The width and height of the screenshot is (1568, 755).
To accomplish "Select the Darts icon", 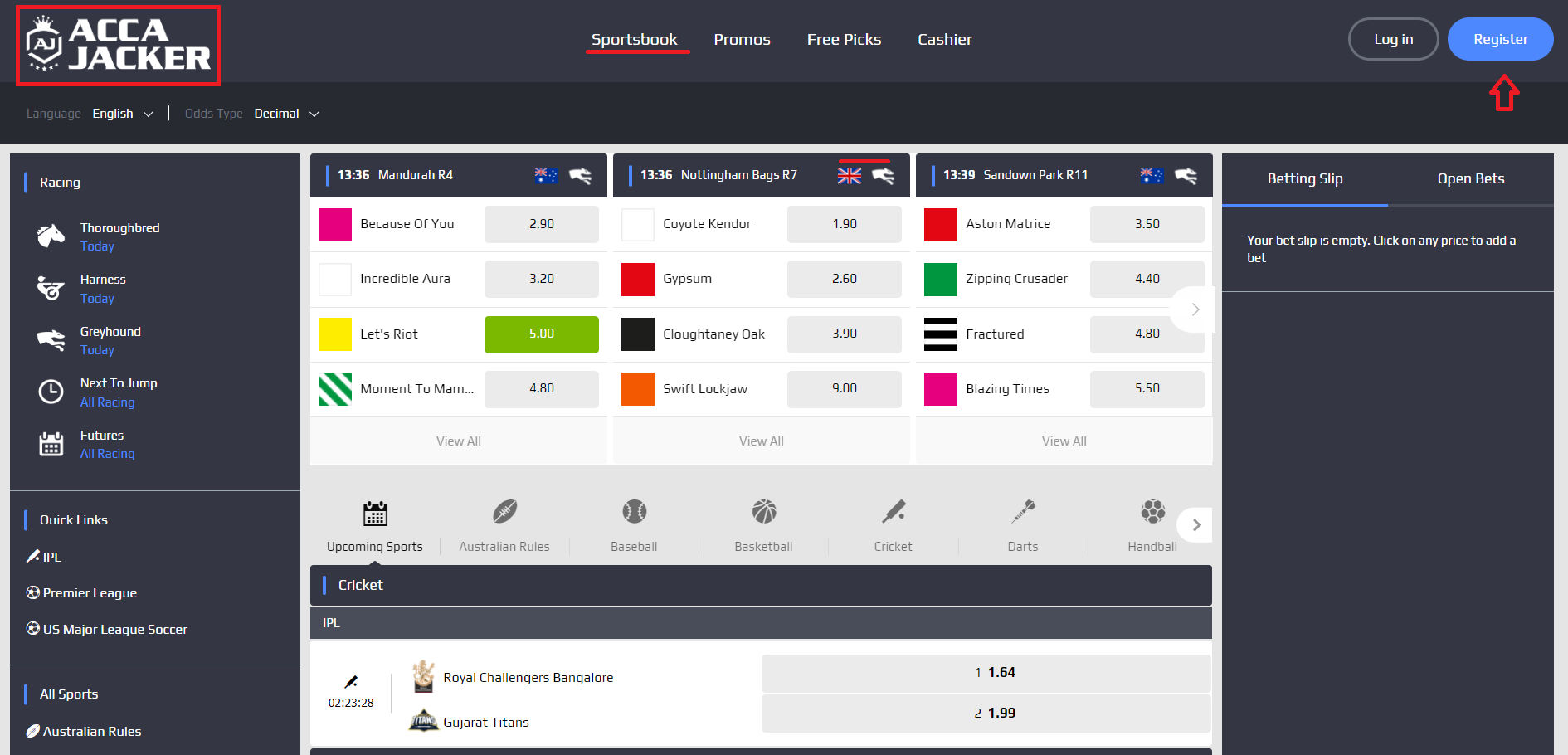I will tap(1023, 511).
